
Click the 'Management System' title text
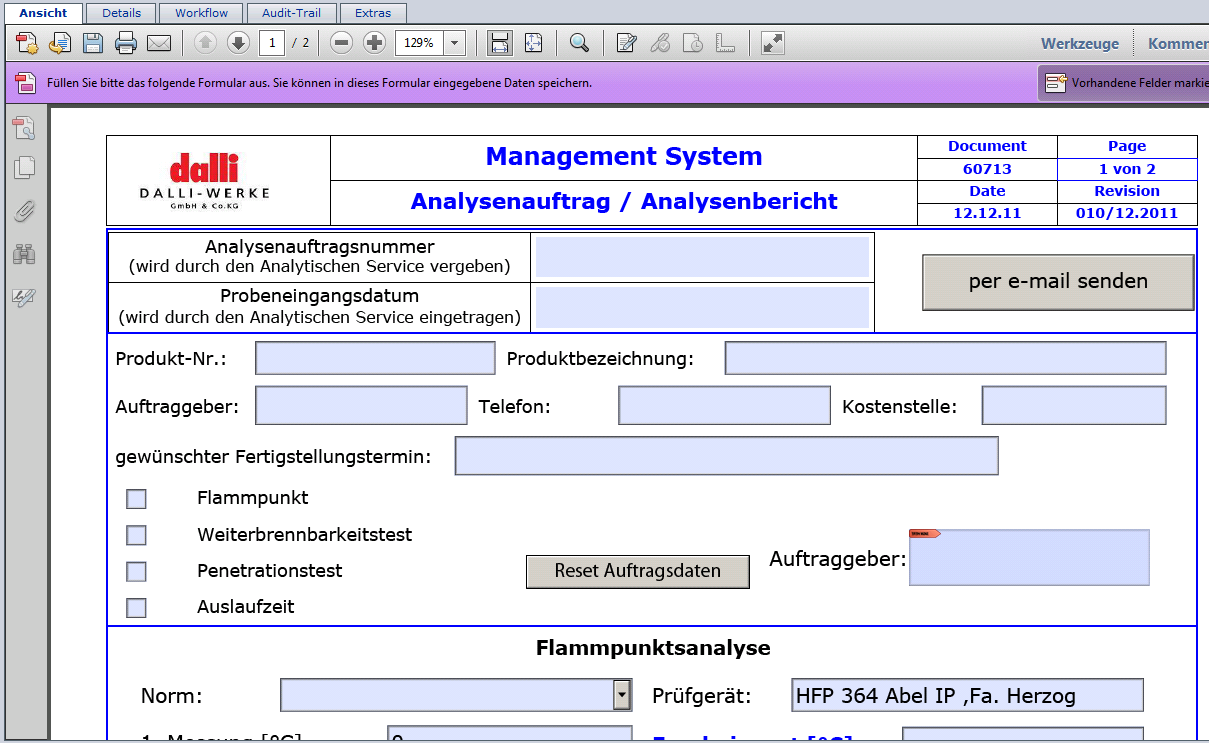tap(624, 157)
